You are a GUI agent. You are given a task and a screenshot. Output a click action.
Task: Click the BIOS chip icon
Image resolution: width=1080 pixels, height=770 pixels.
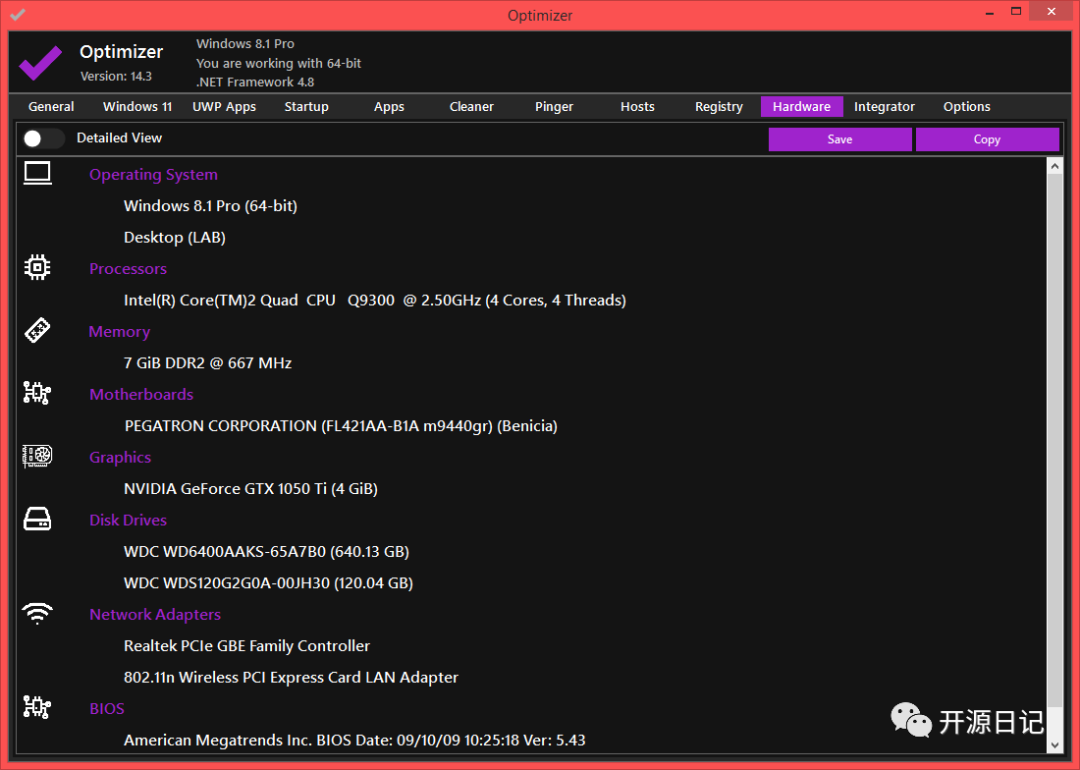pyautogui.click(x=37, y=707)
